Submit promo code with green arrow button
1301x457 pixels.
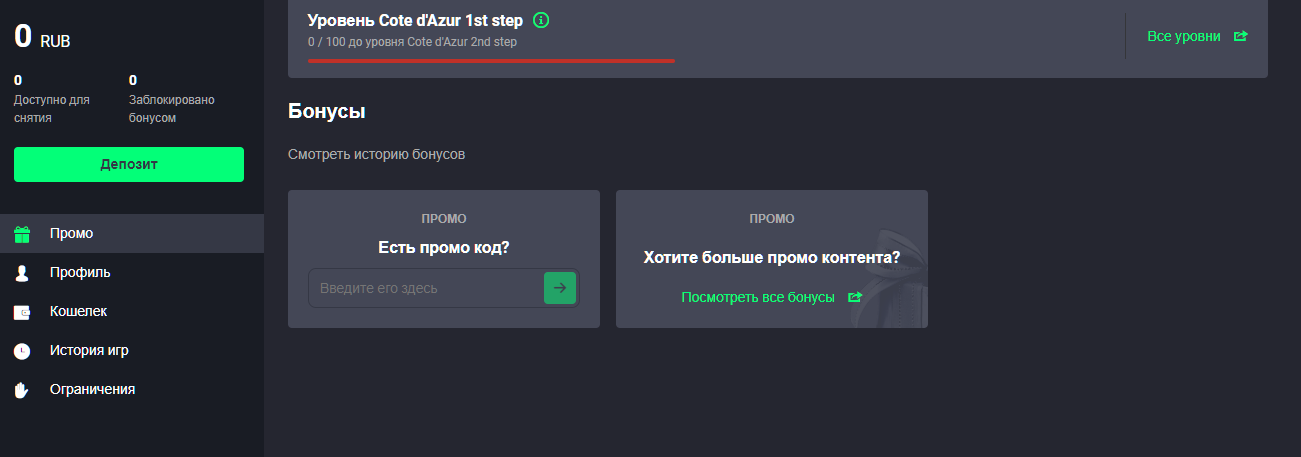click(560, 288)
